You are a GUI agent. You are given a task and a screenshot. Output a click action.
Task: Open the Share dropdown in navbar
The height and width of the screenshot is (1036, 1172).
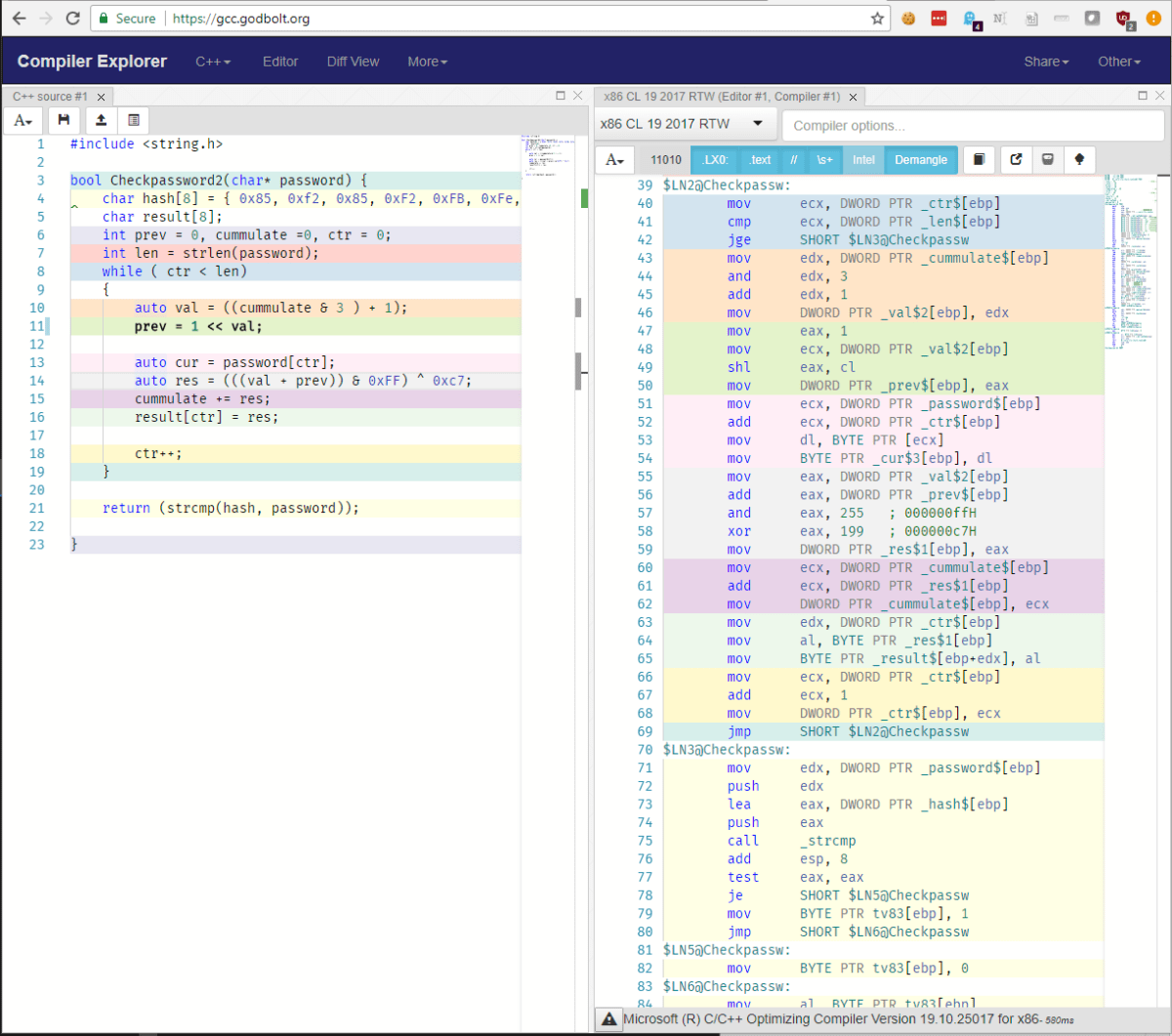[x=1046, y=62]
